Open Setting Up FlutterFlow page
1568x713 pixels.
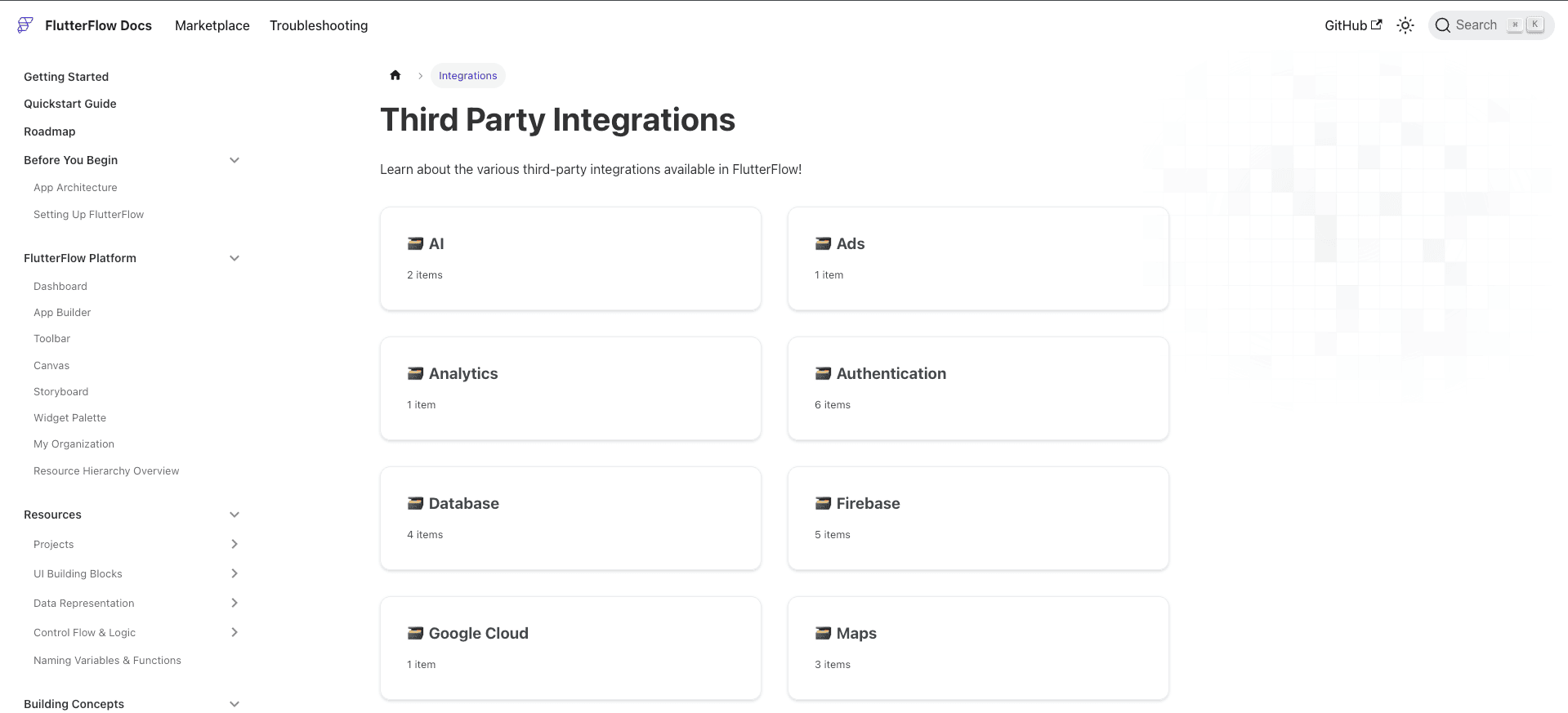point(88,214)
